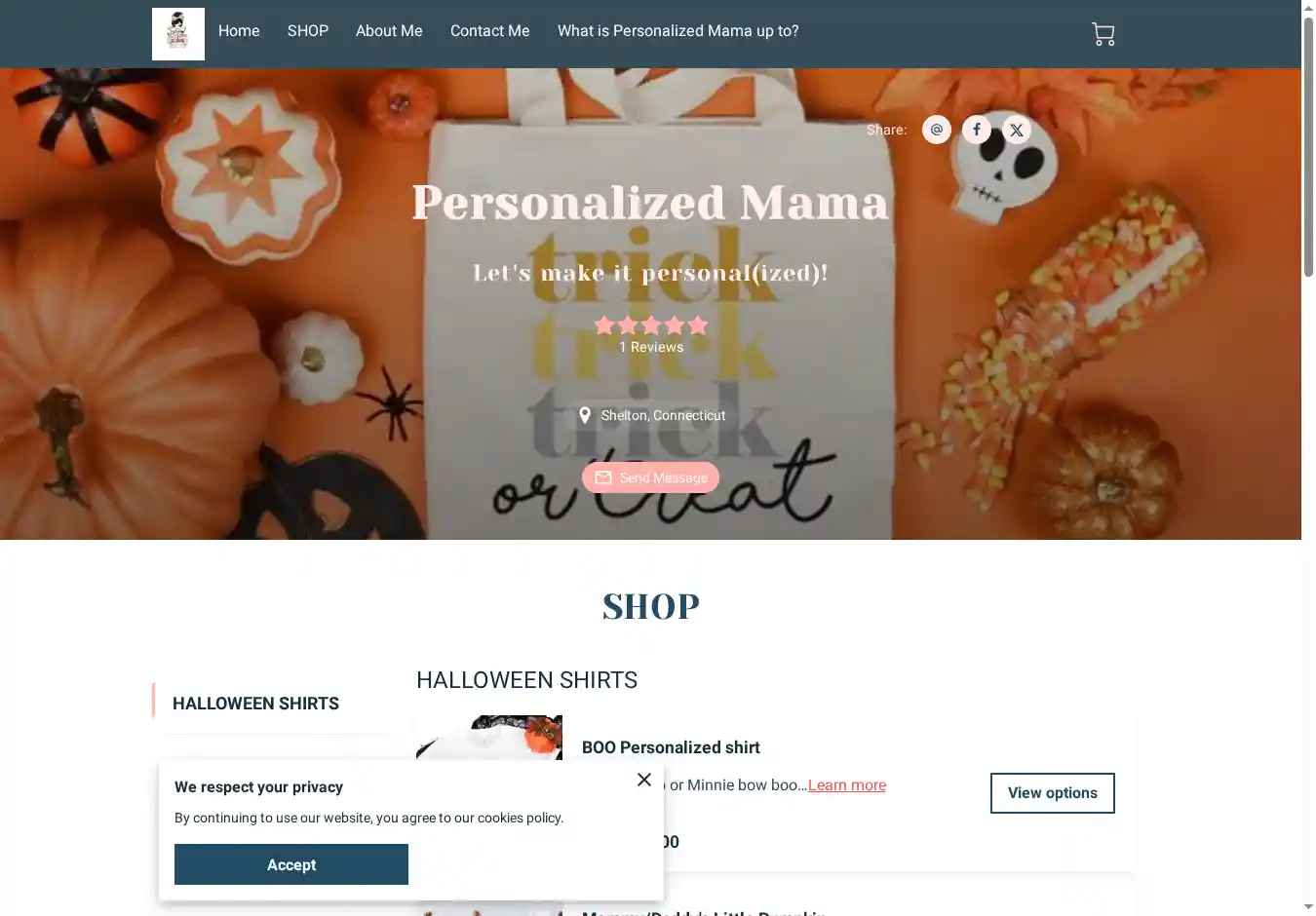Open the 1 Reviews link
1316x916 pixels.
pos(651,347)
